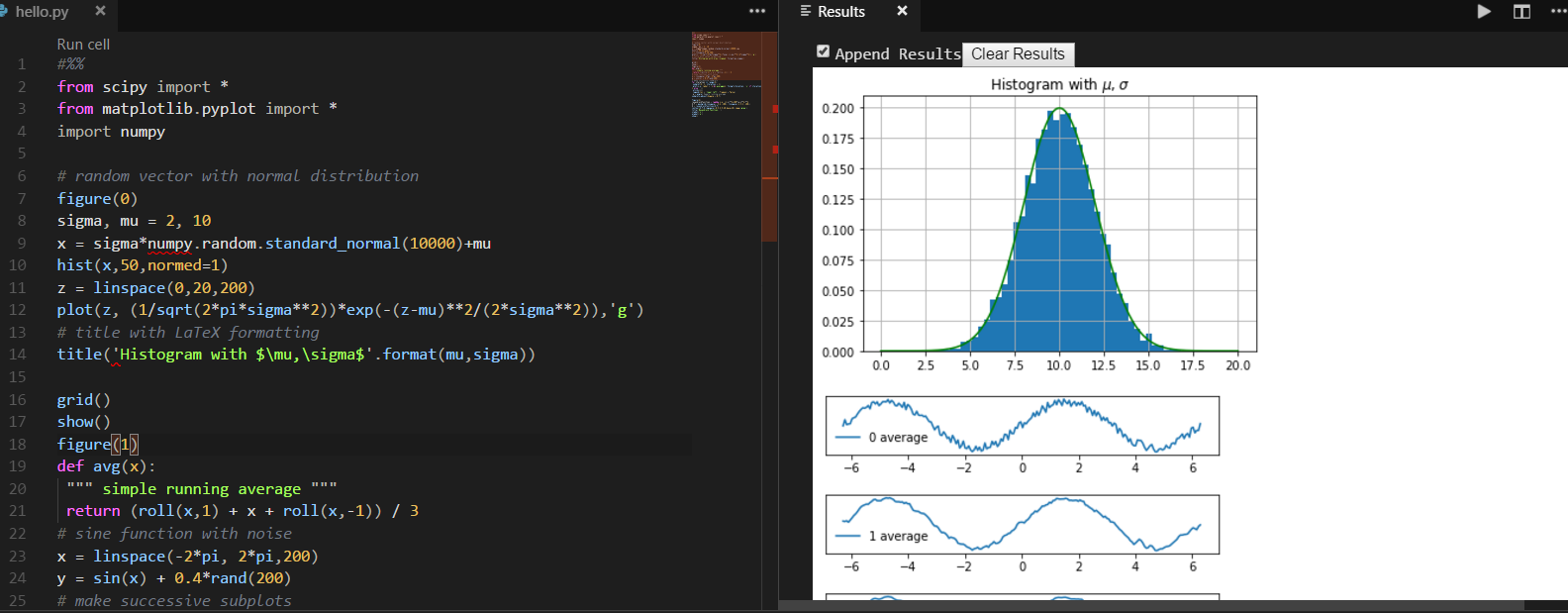Click 'figure(1)' on line 18
The height and width of the screenshot is (613, 1568).
pyautogui.click(x=98, y=445)
